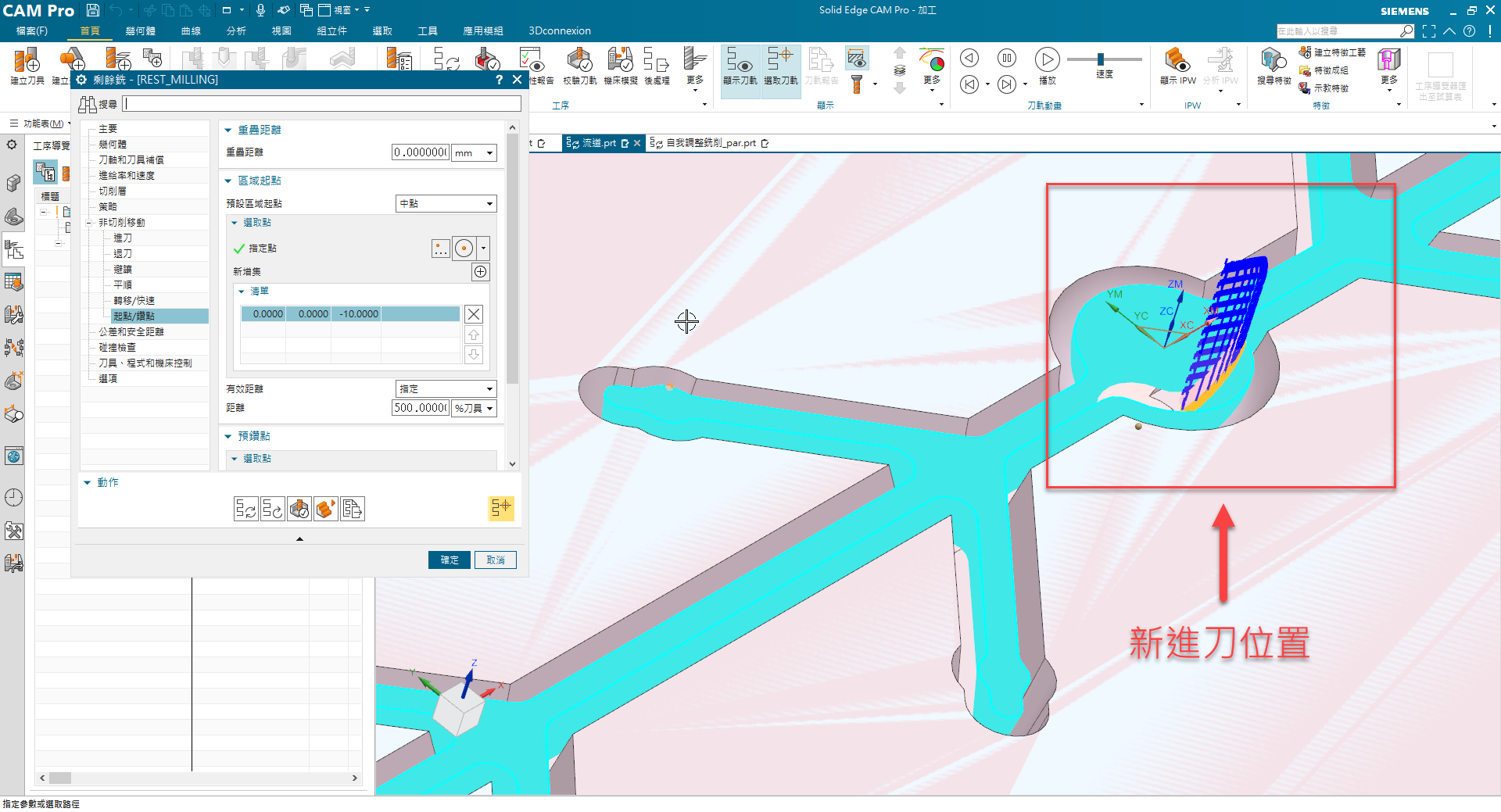The height and width of the screenshot is (812, 1501).
Task: Collapse the 清單 list section
Action: click(x=241, y=292)
